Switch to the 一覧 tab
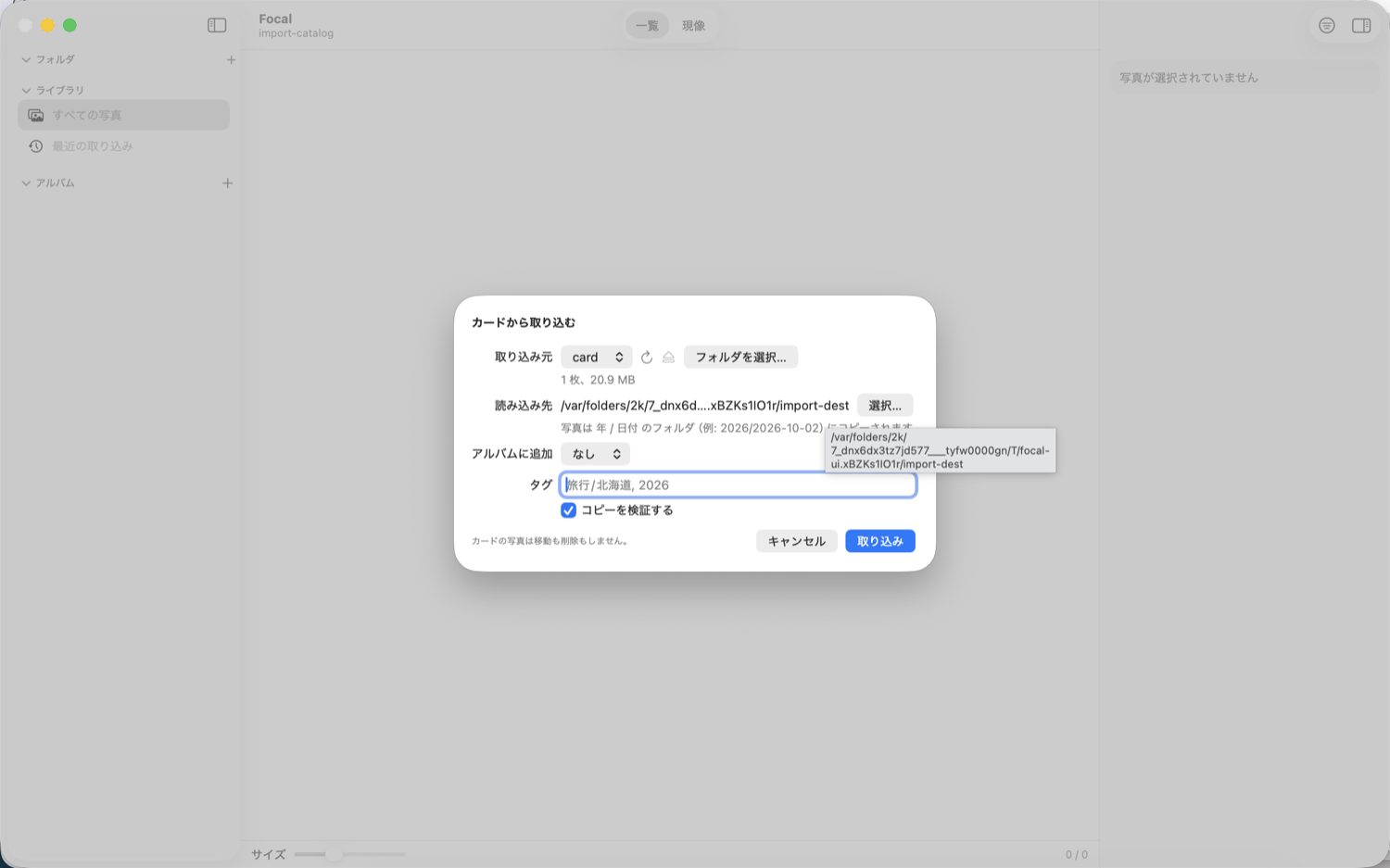 647,26
